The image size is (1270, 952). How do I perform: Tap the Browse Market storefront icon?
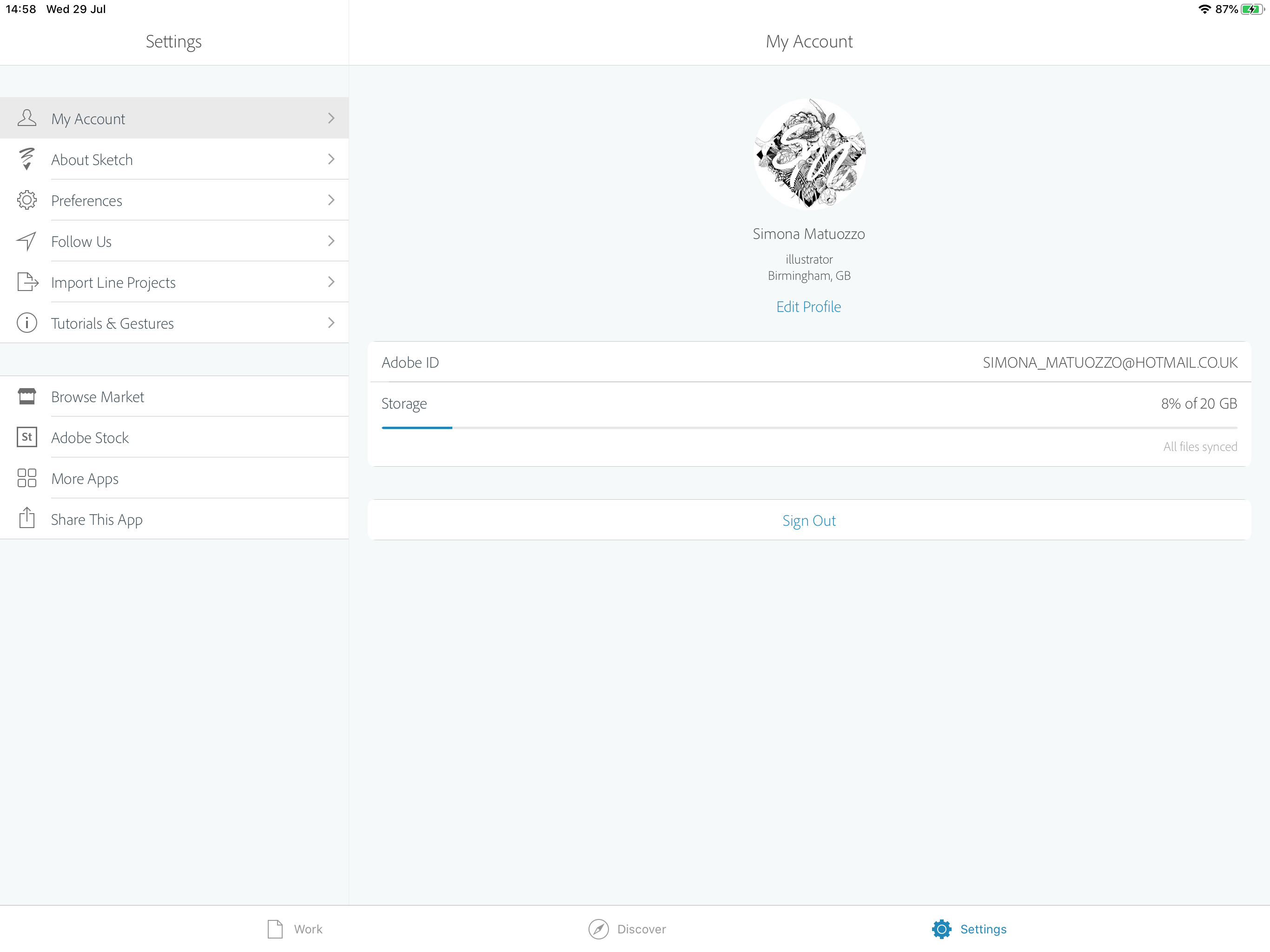click(x=26, y=396)
